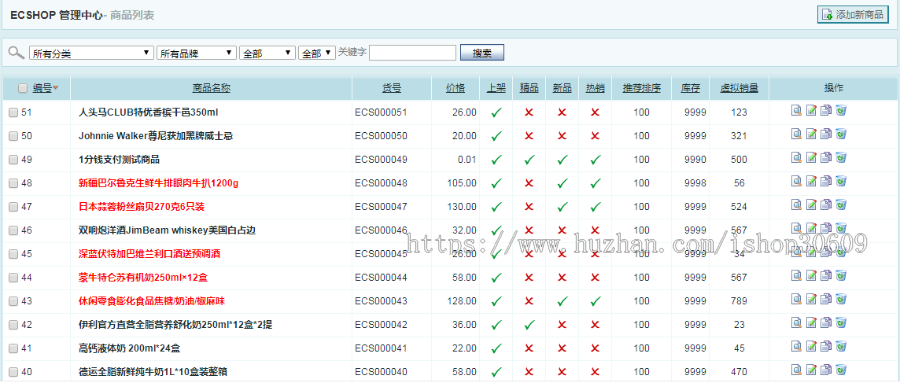Click item number ECS000041
Image resolution: width=900 pixels, height=383 pixels.
point(381,348)
